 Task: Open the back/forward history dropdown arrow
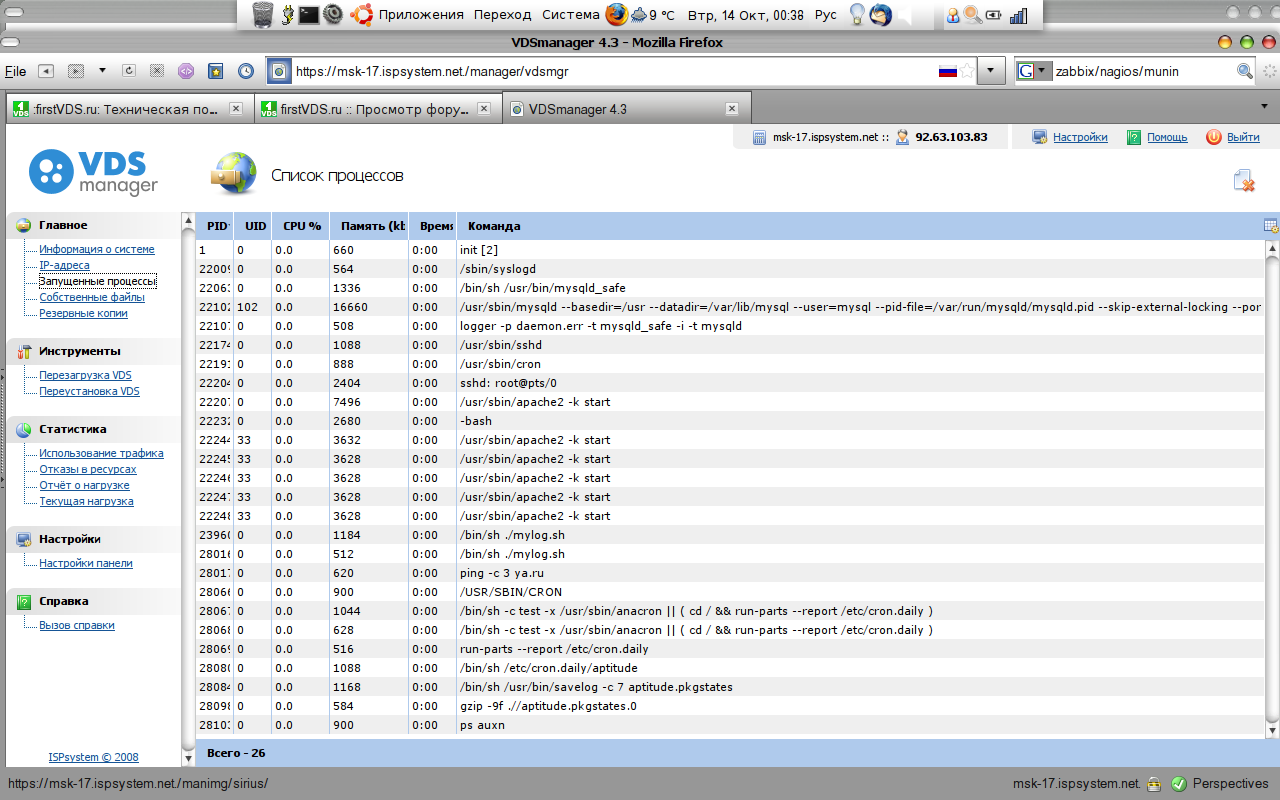tap(101, 71)
